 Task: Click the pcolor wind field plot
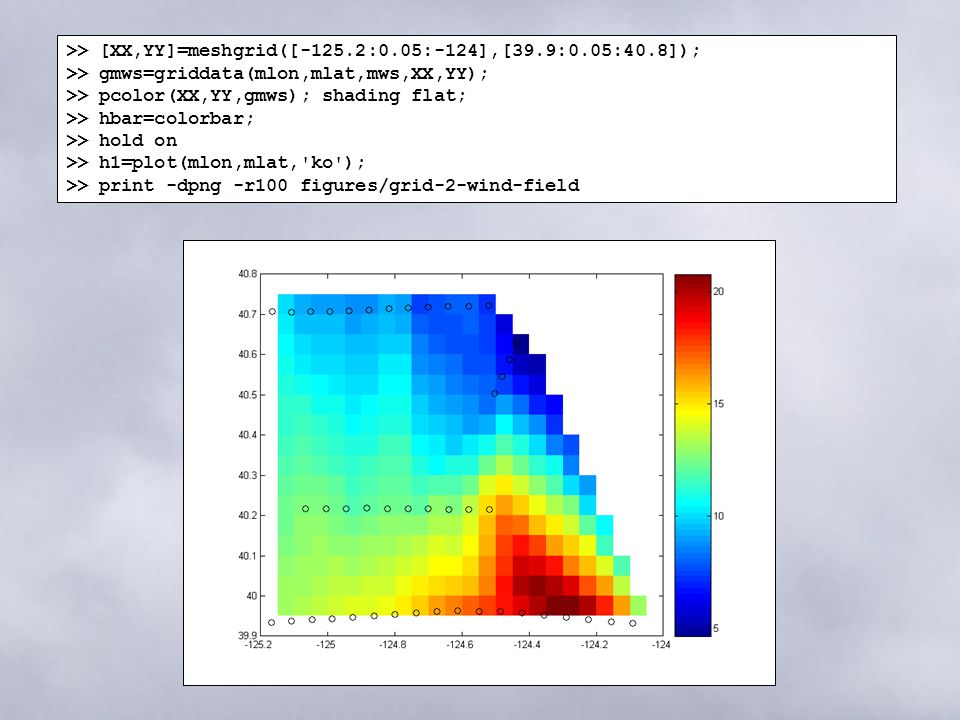click(x=462, y=455)
